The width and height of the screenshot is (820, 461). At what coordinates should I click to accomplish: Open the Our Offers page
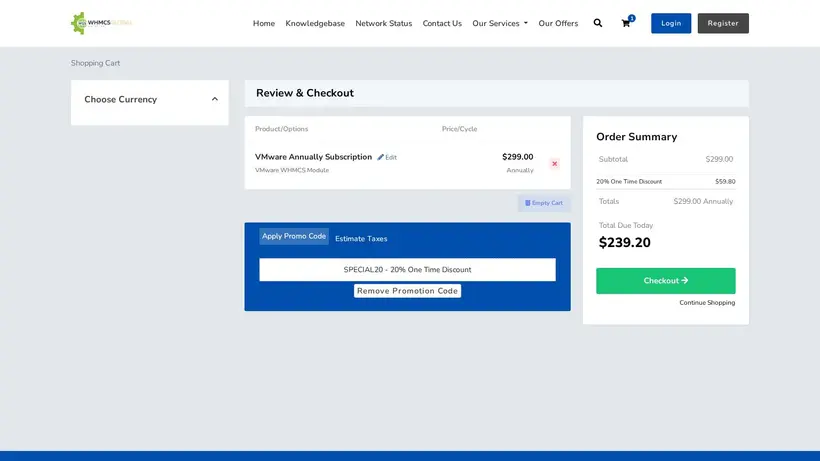pyautogui.click(x=558, y=24)
